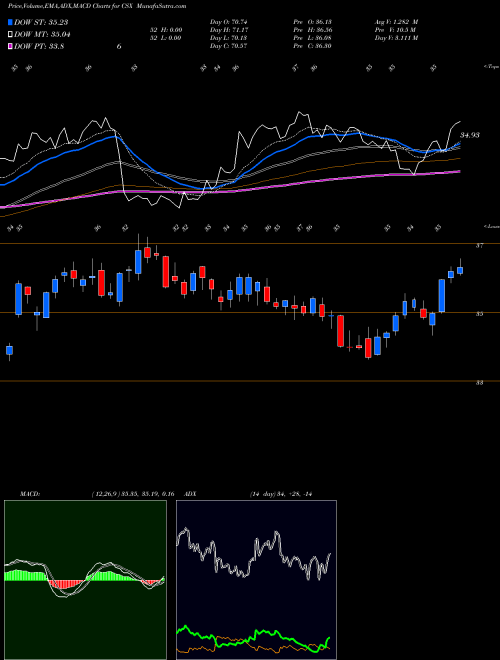Click the 37 price axis label
Viewport: 500px width, 660px height.
click(479, 246)
